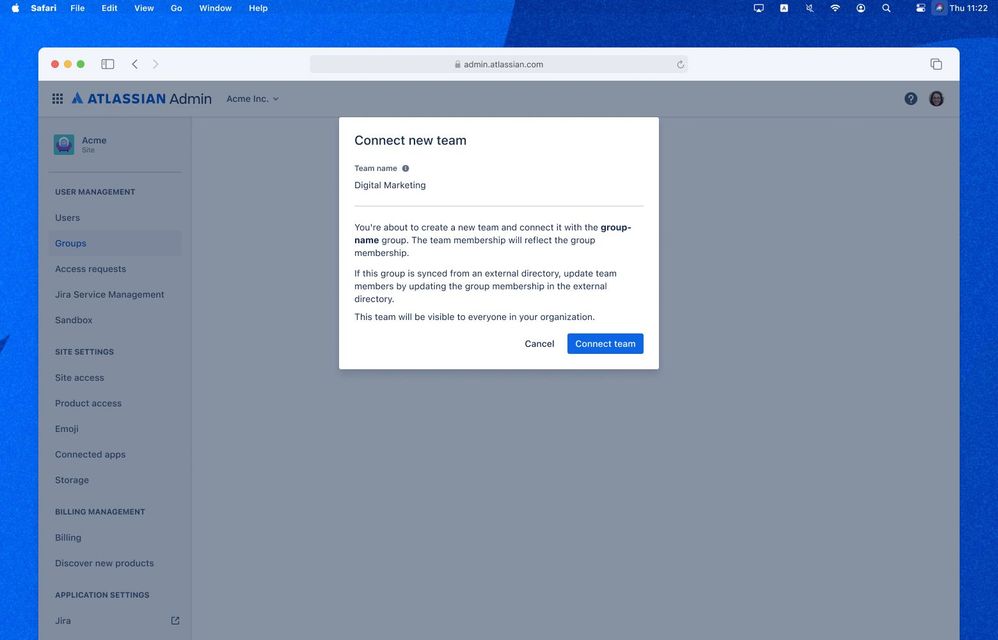Open Jira external link icon in sidebar

(175, 620)
